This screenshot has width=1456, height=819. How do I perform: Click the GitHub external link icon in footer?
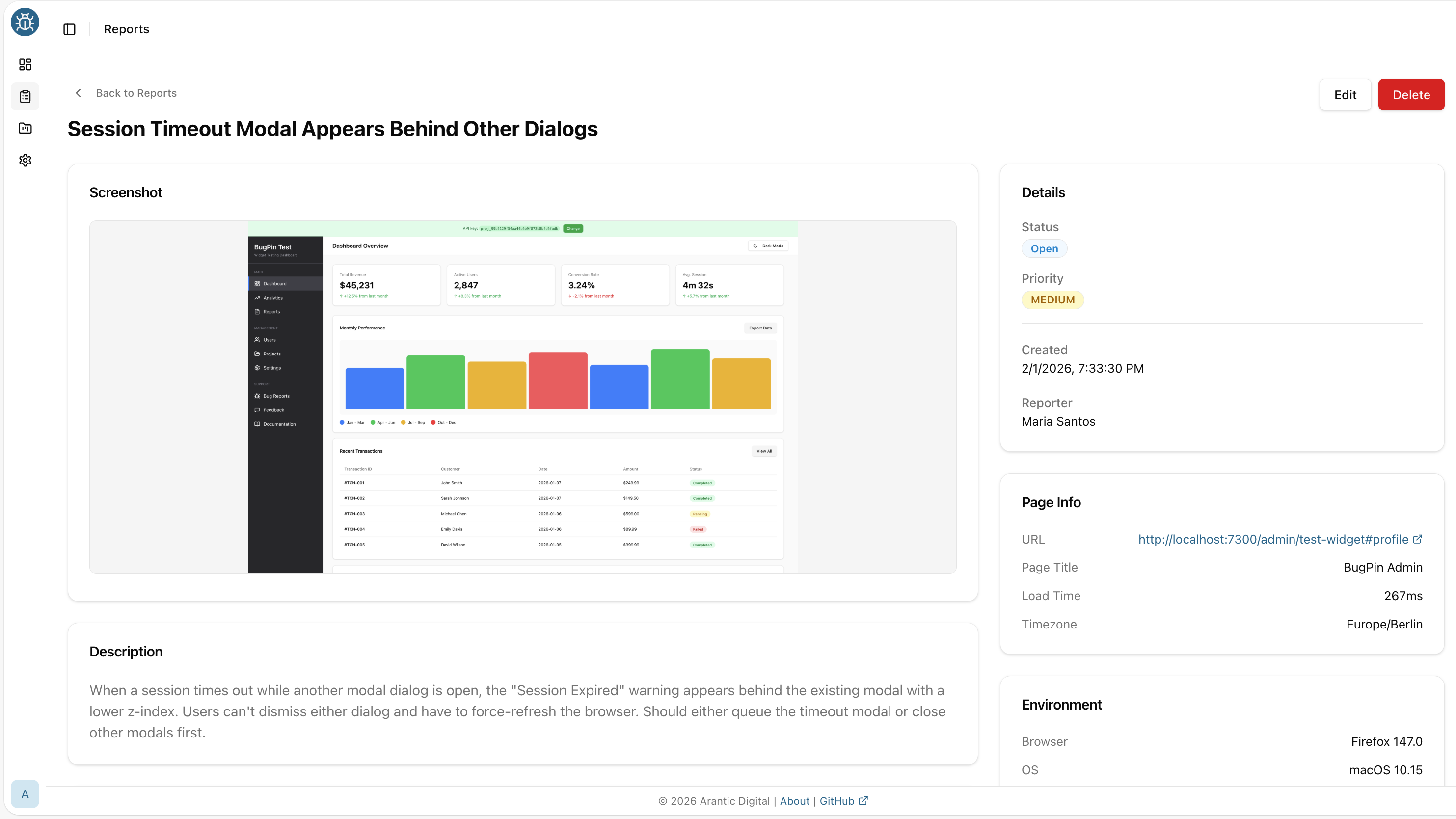coord(863,800)
